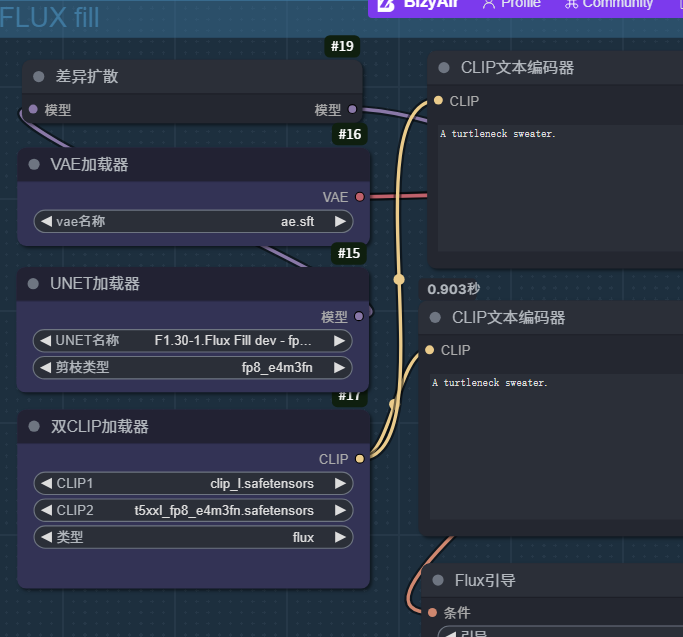Screen dimensions: 683x637
Task: Open the UNET名称 Flux Fill dev selector
Action: click(193, 341)
